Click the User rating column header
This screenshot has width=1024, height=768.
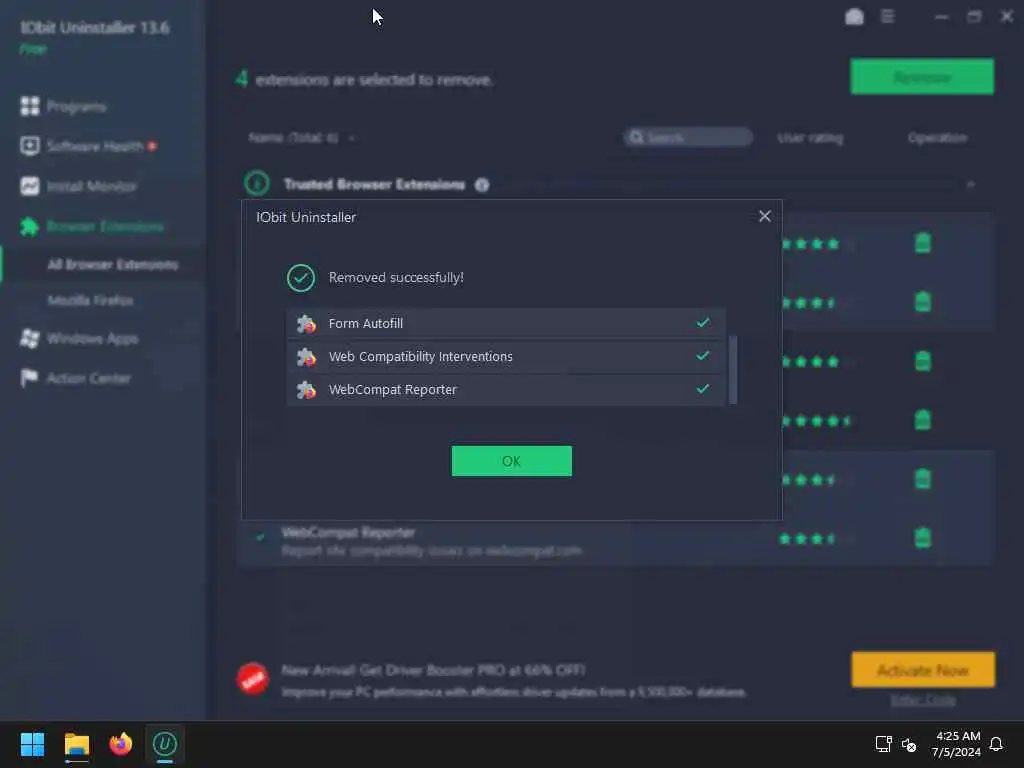(x=810, y=138)
